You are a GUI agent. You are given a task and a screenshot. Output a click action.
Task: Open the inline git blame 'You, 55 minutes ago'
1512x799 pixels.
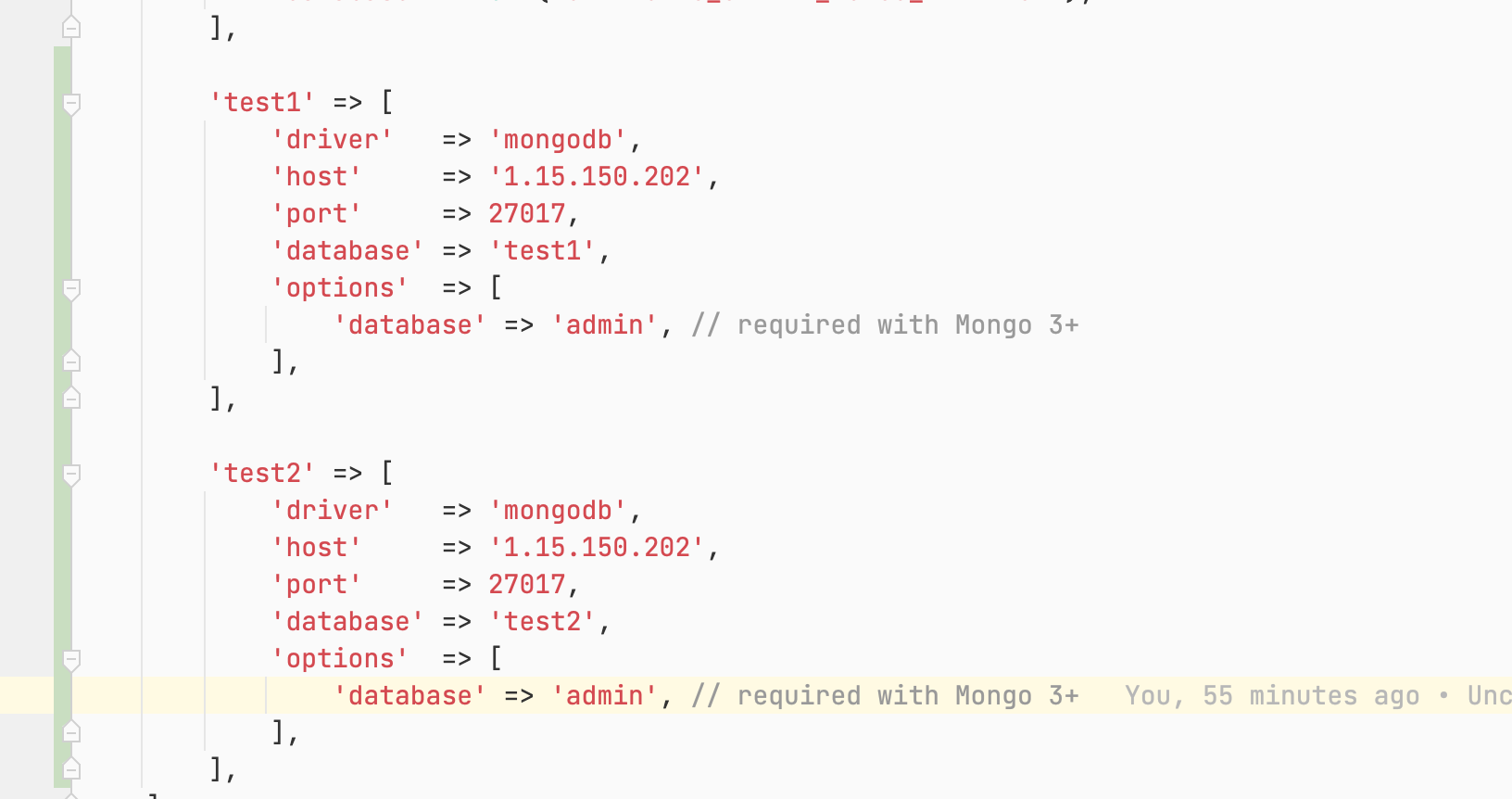click(1271, 696)
